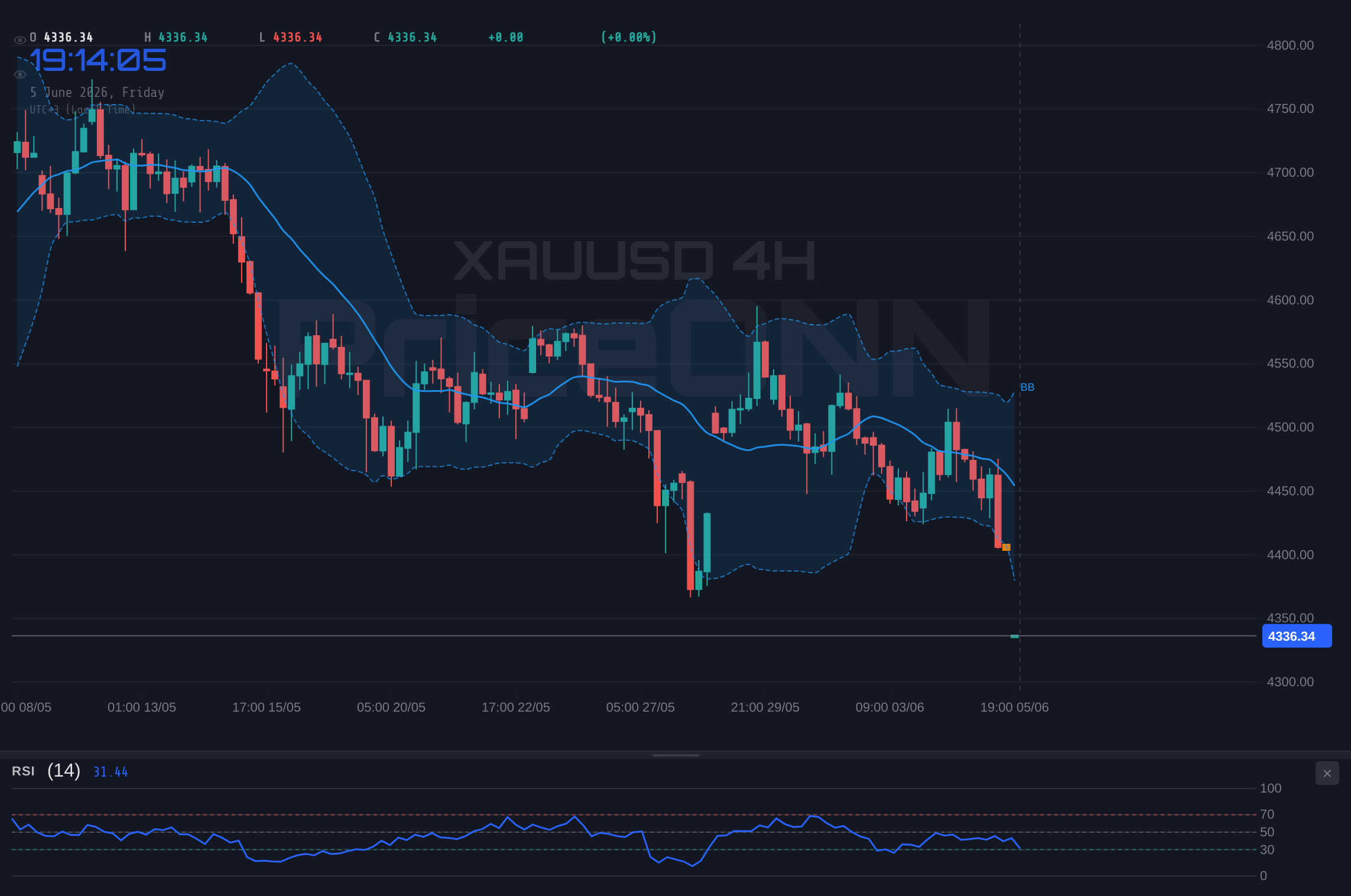
Task: Click the 09:00 03/06 time label
Action: 890,707
